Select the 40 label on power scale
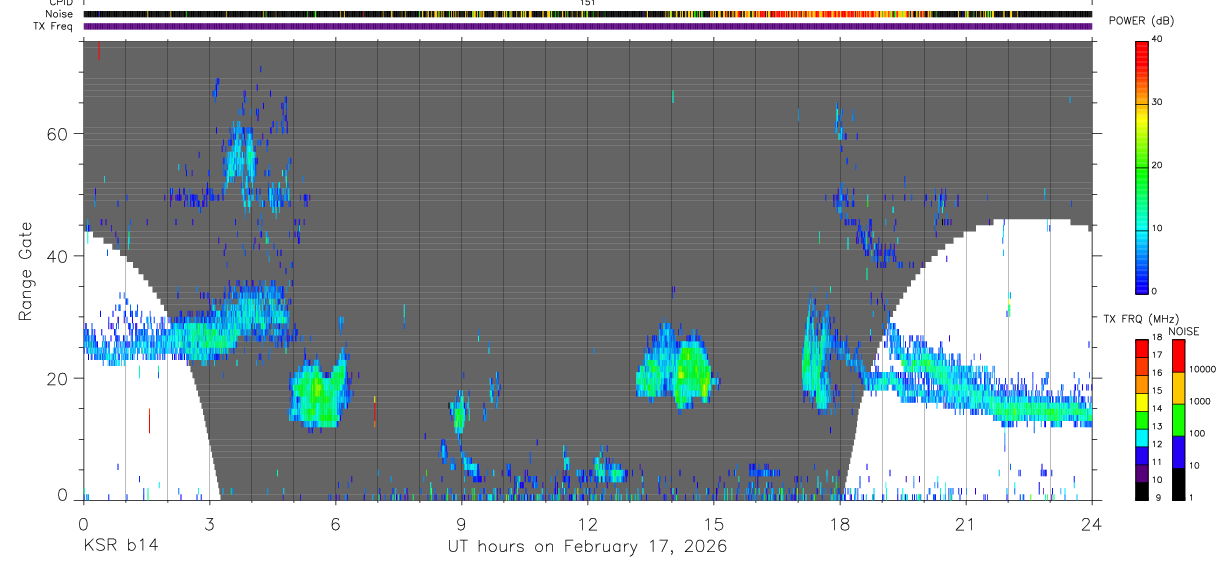Viewport: 1228px width, 567px height. [1157, 39]
